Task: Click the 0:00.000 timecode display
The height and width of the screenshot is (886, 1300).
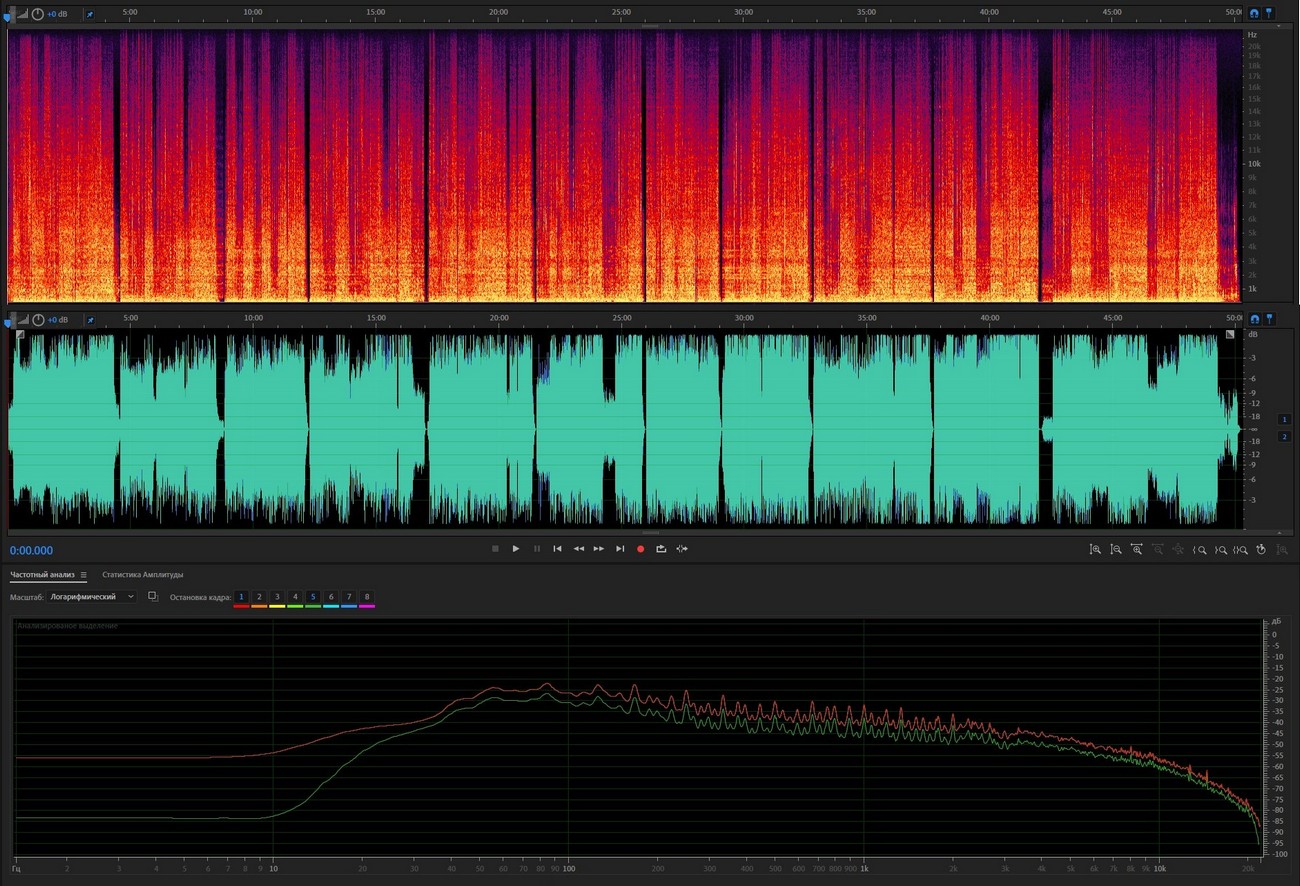Action: coord(32,551)
